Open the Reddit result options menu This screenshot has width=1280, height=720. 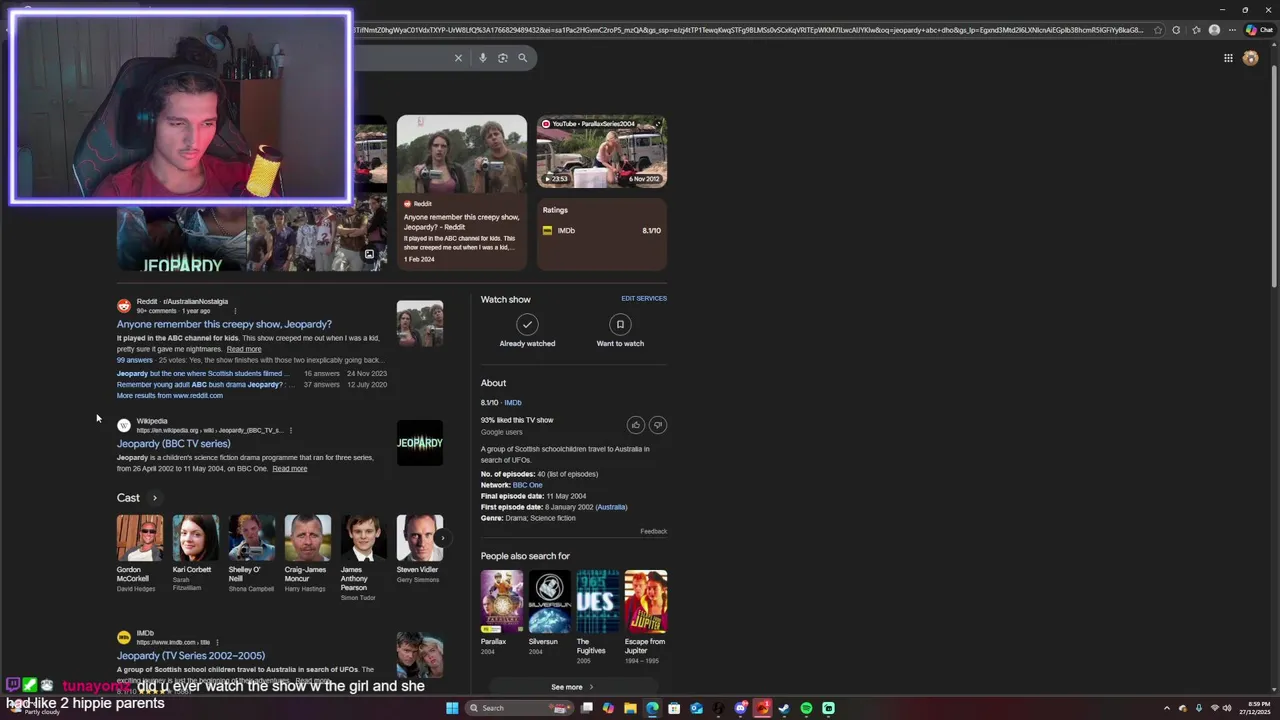coord(235,311)
